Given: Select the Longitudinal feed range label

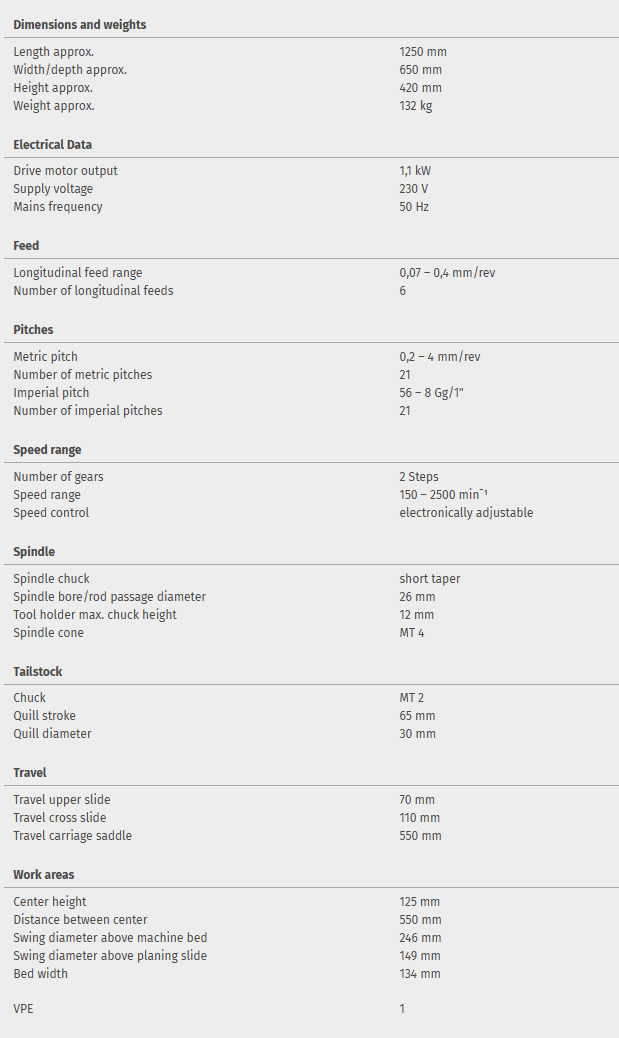Looking at the screenshot, I should (77, 273).
